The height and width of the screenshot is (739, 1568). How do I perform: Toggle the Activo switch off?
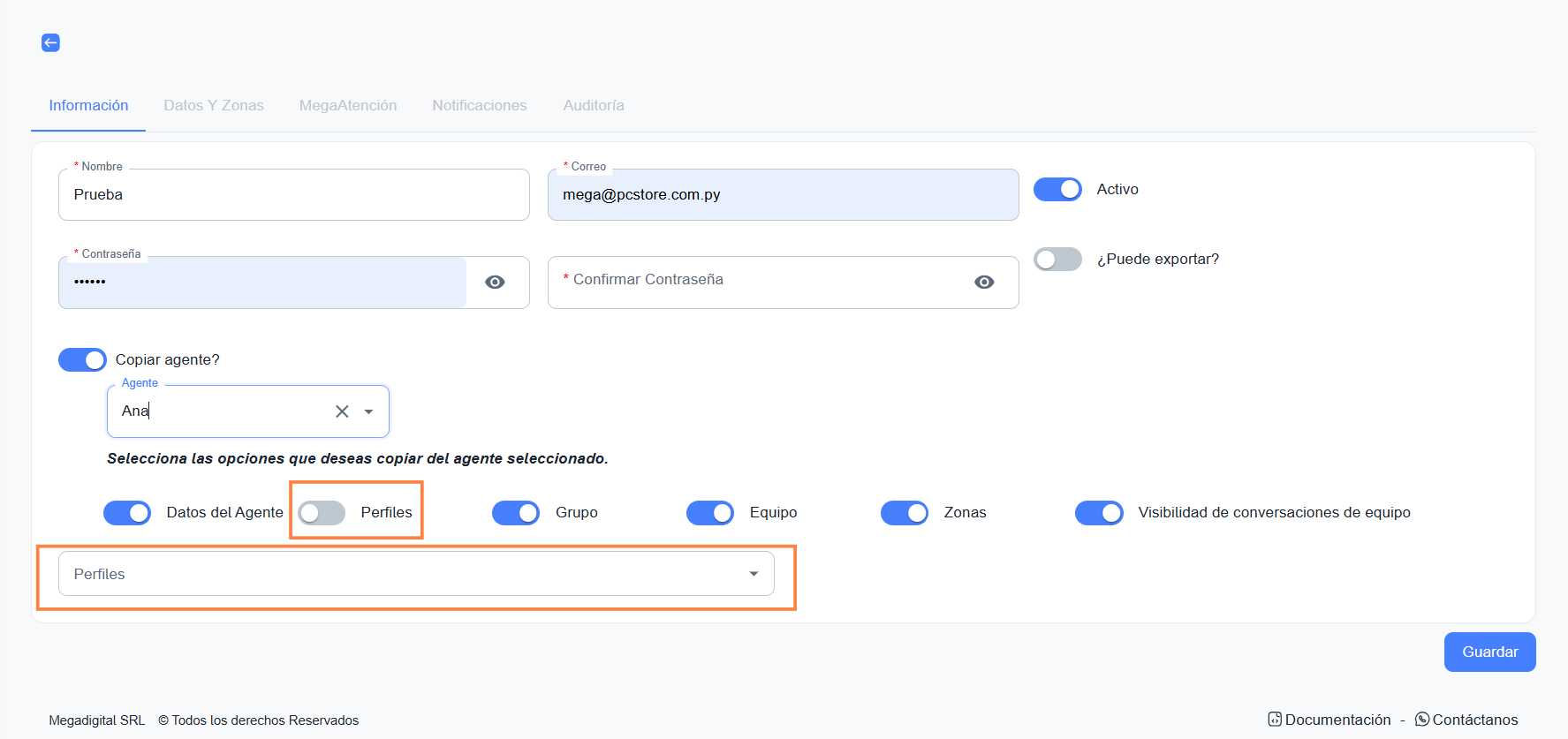coord(1057,189)
